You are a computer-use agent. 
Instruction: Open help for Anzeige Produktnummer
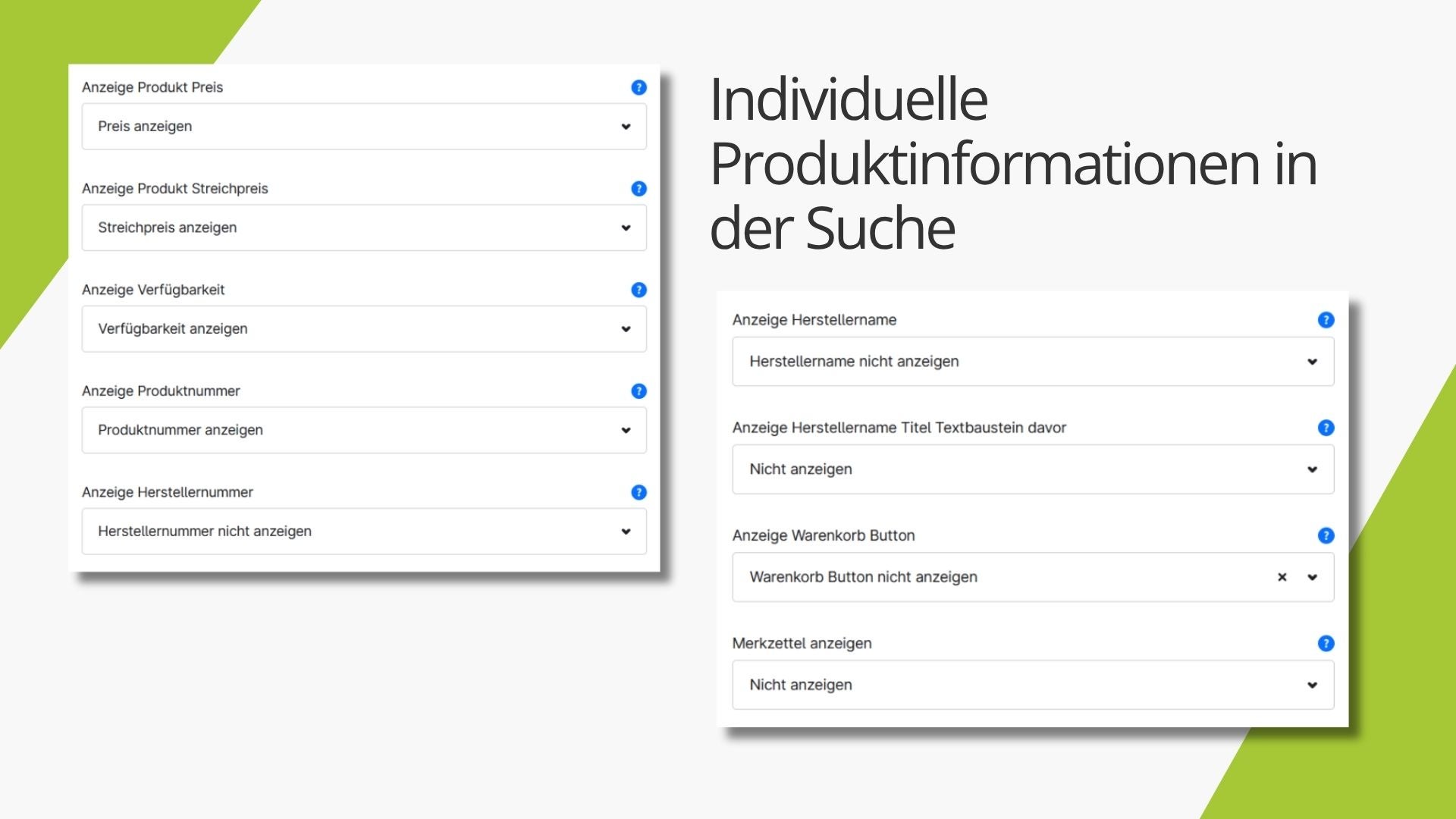tap(639, 391)
